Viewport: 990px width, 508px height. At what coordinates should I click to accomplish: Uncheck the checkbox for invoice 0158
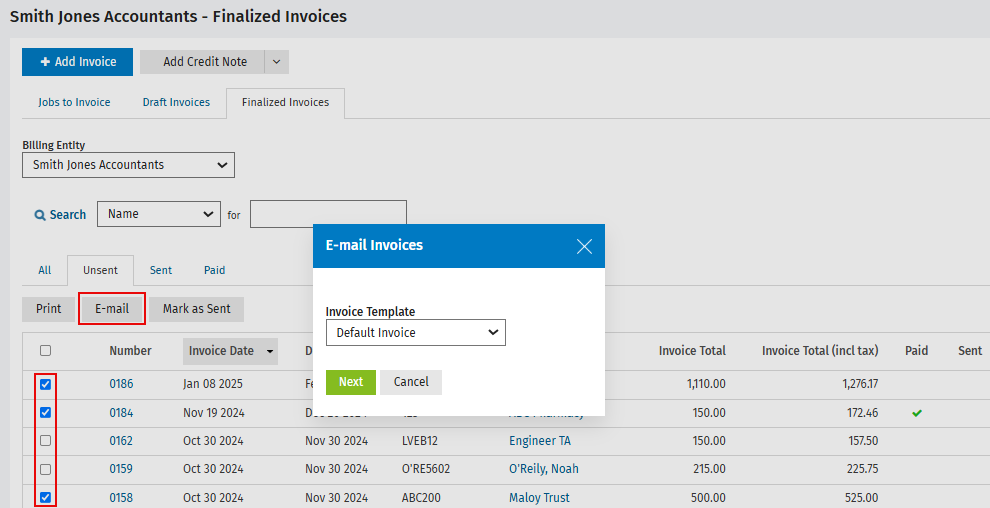45,497
